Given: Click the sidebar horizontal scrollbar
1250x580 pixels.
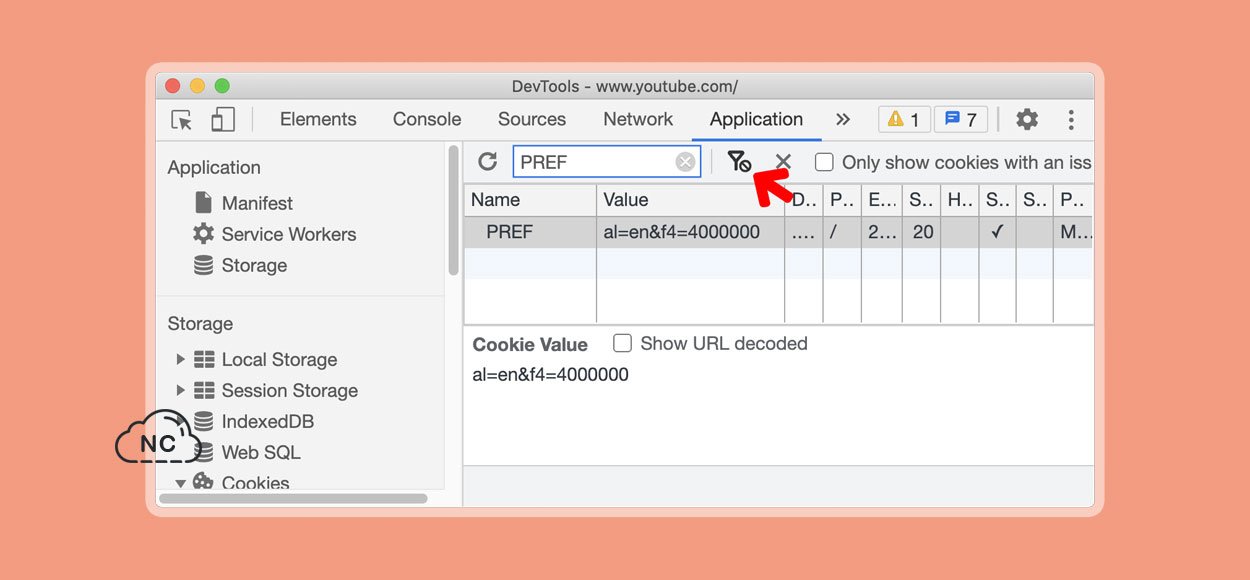Looking at the screenshot, I should coord(293,498).
